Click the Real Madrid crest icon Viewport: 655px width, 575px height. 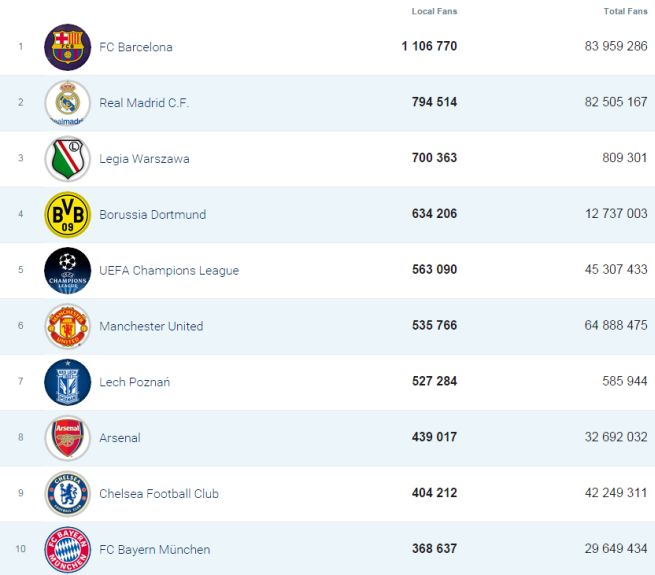pos(68,103)
